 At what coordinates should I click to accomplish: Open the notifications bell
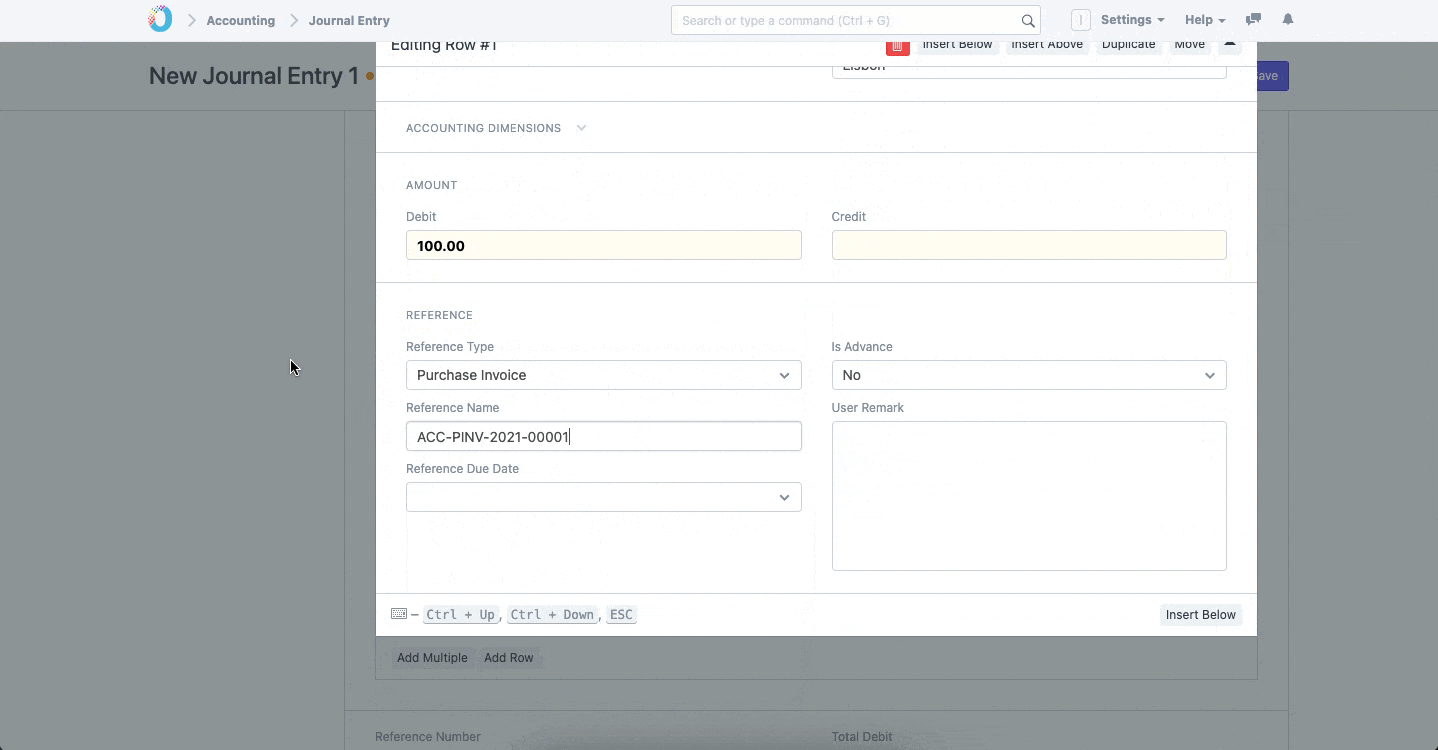click(1288, 20)
